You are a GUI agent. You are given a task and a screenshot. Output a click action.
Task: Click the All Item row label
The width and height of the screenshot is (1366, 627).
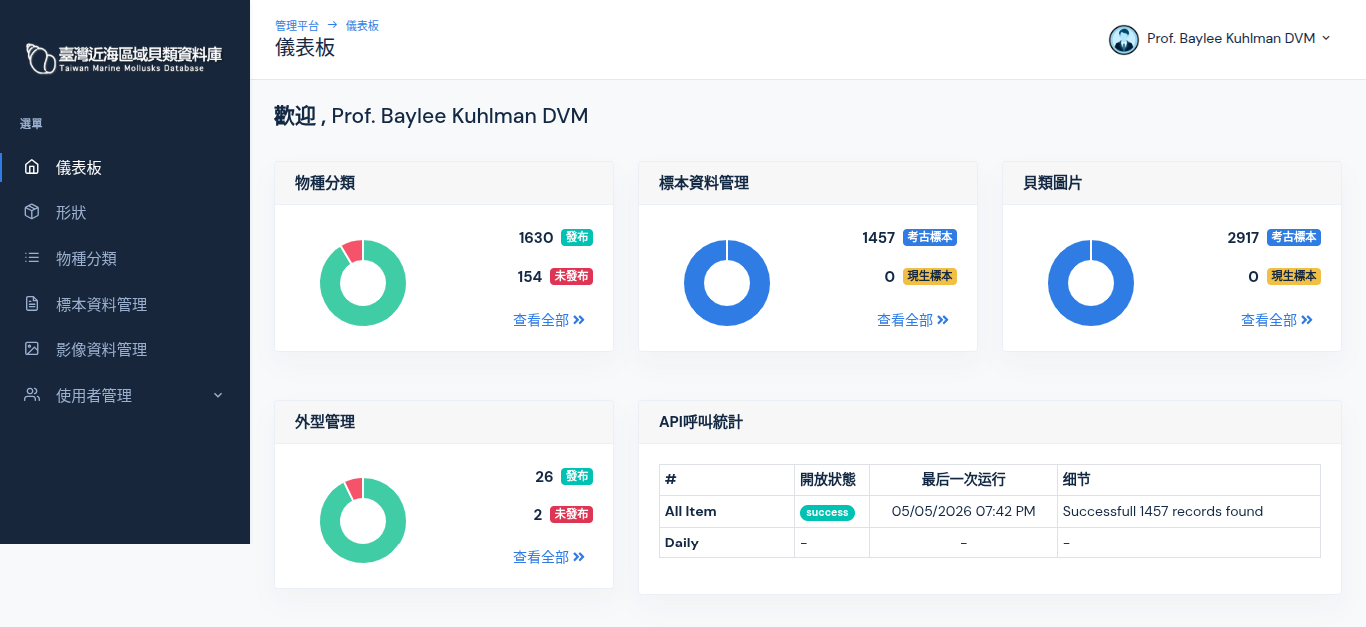coord(691,511)
